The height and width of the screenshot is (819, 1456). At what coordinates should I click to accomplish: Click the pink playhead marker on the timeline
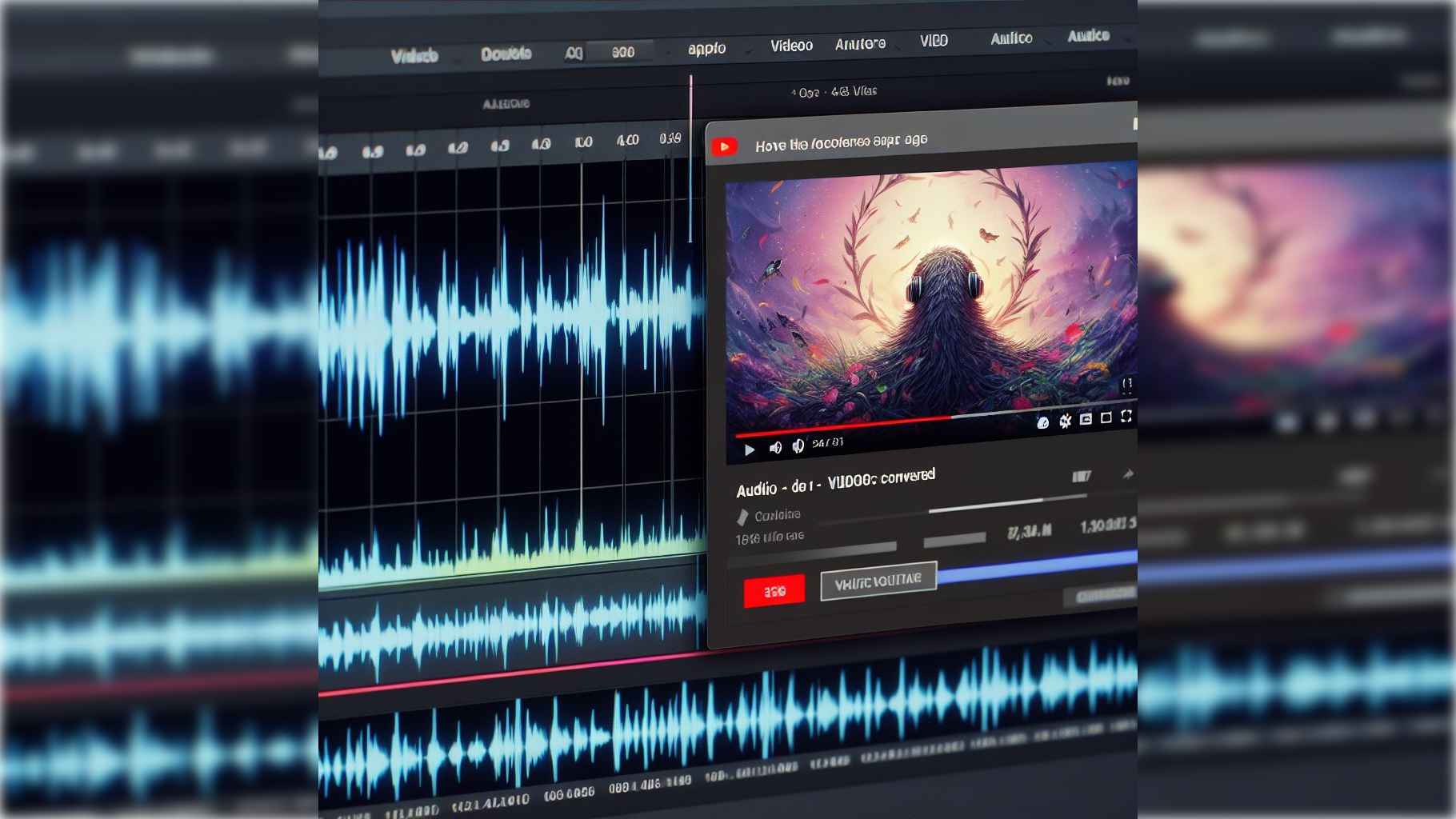(691, 160)
